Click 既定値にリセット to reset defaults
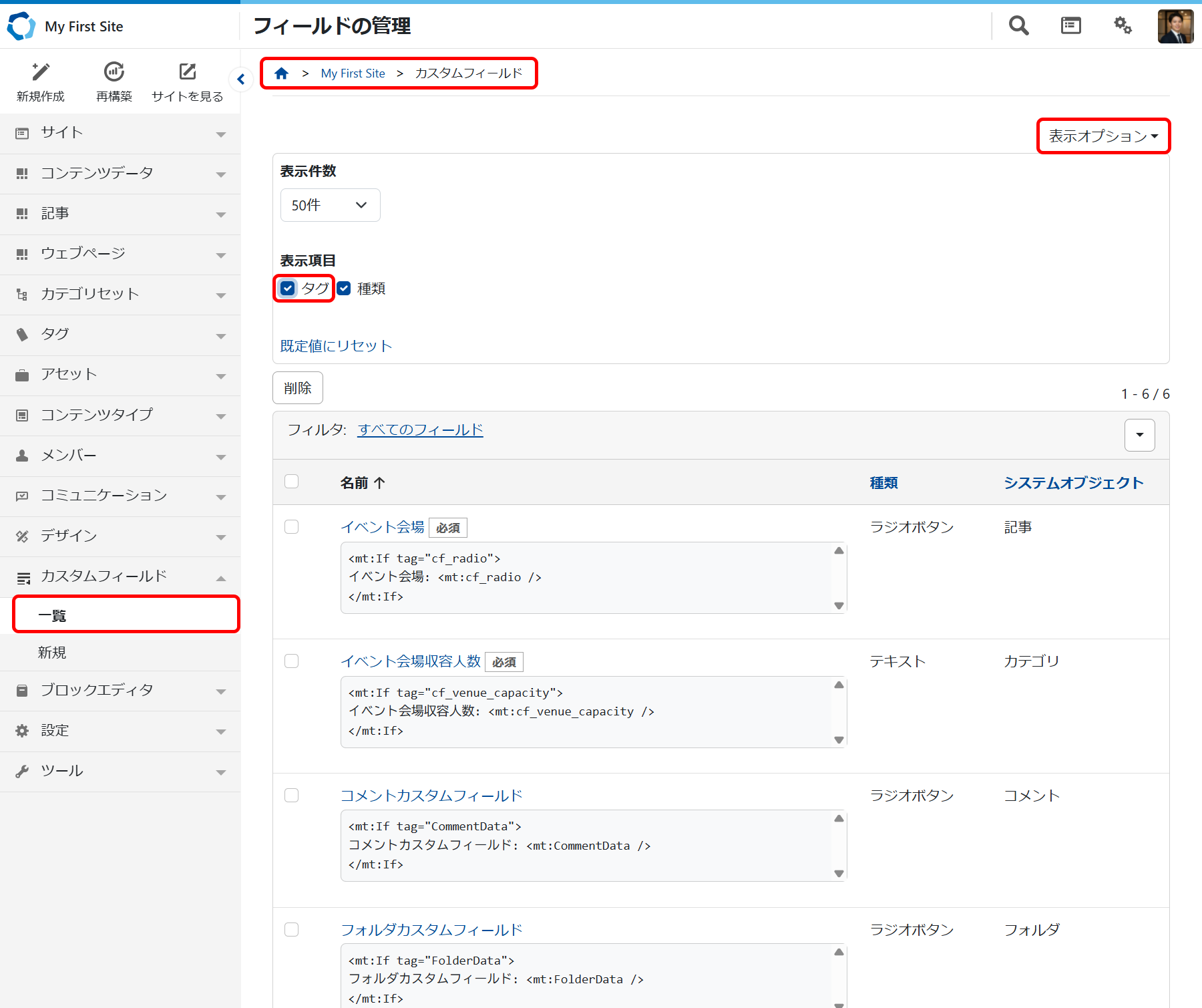This screenshot has height=1008, width=1202. (x=335, y=345)
